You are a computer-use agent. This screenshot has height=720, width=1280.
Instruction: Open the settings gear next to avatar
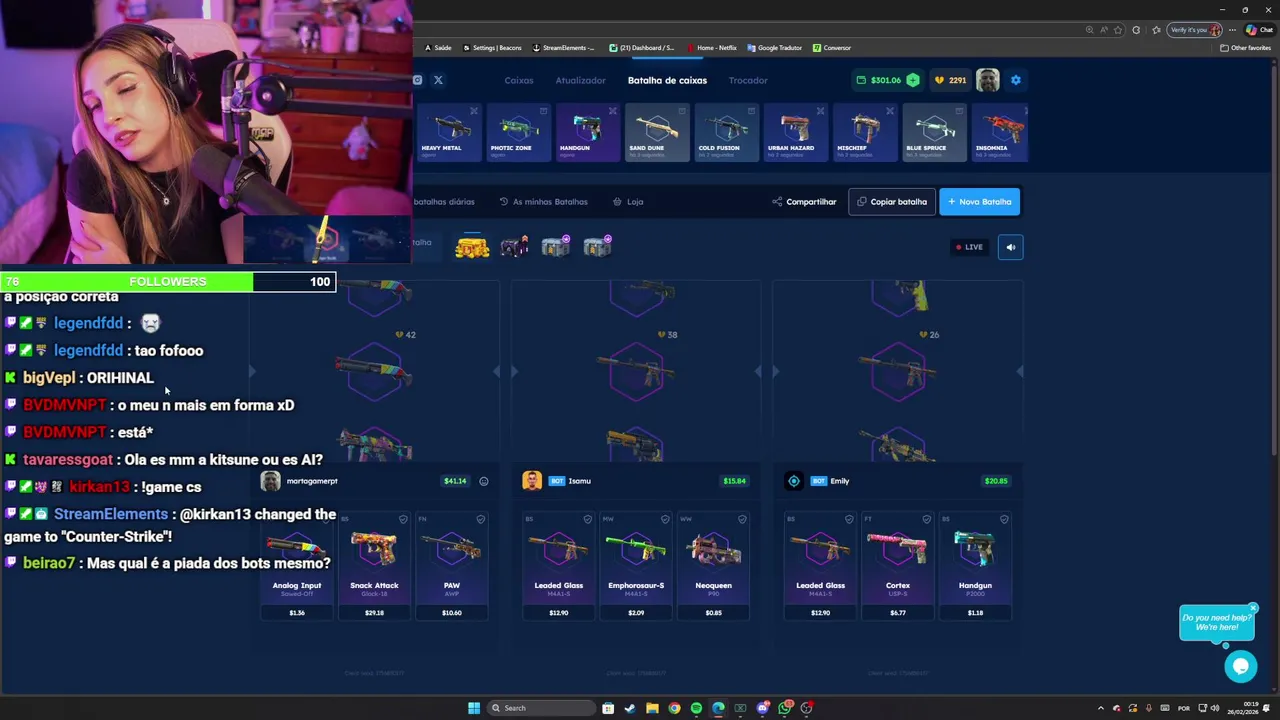(x=1015, y=80)
